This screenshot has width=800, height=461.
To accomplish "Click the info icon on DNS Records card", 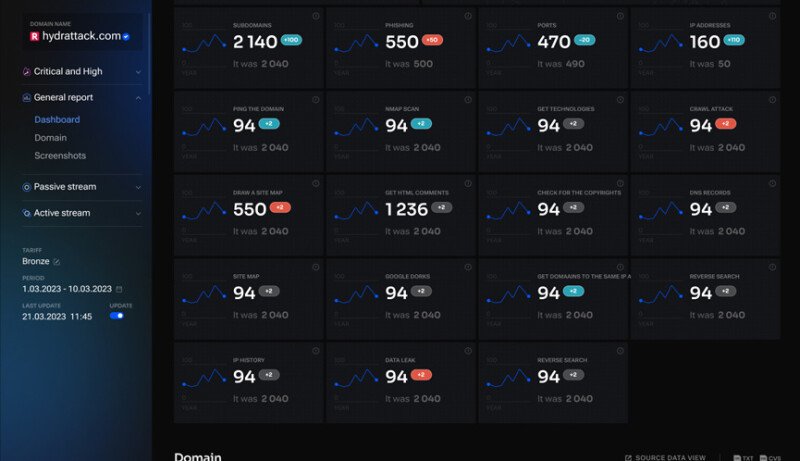I will 771,183.
